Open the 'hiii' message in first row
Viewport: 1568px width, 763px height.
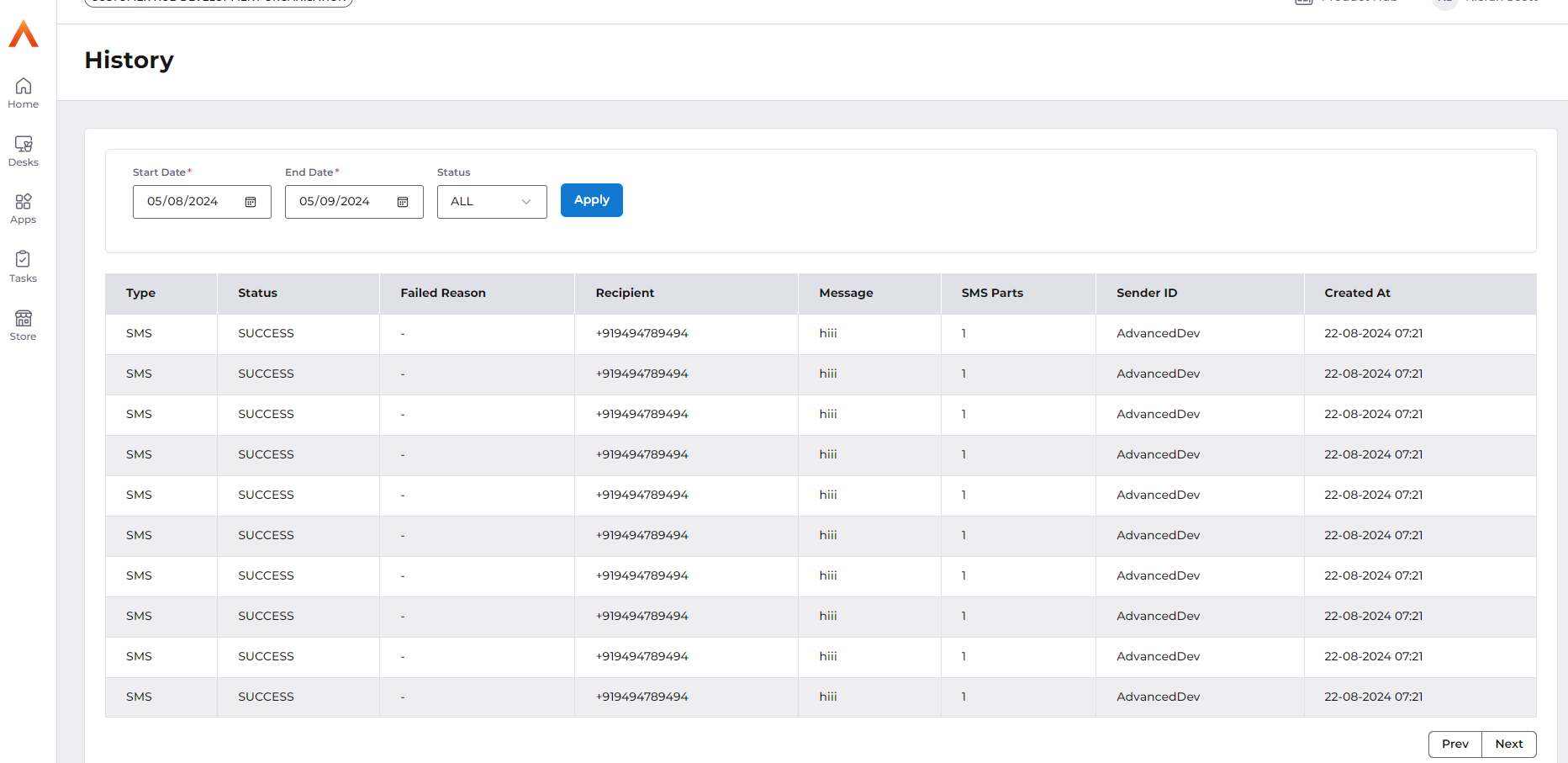pos(828,334)
